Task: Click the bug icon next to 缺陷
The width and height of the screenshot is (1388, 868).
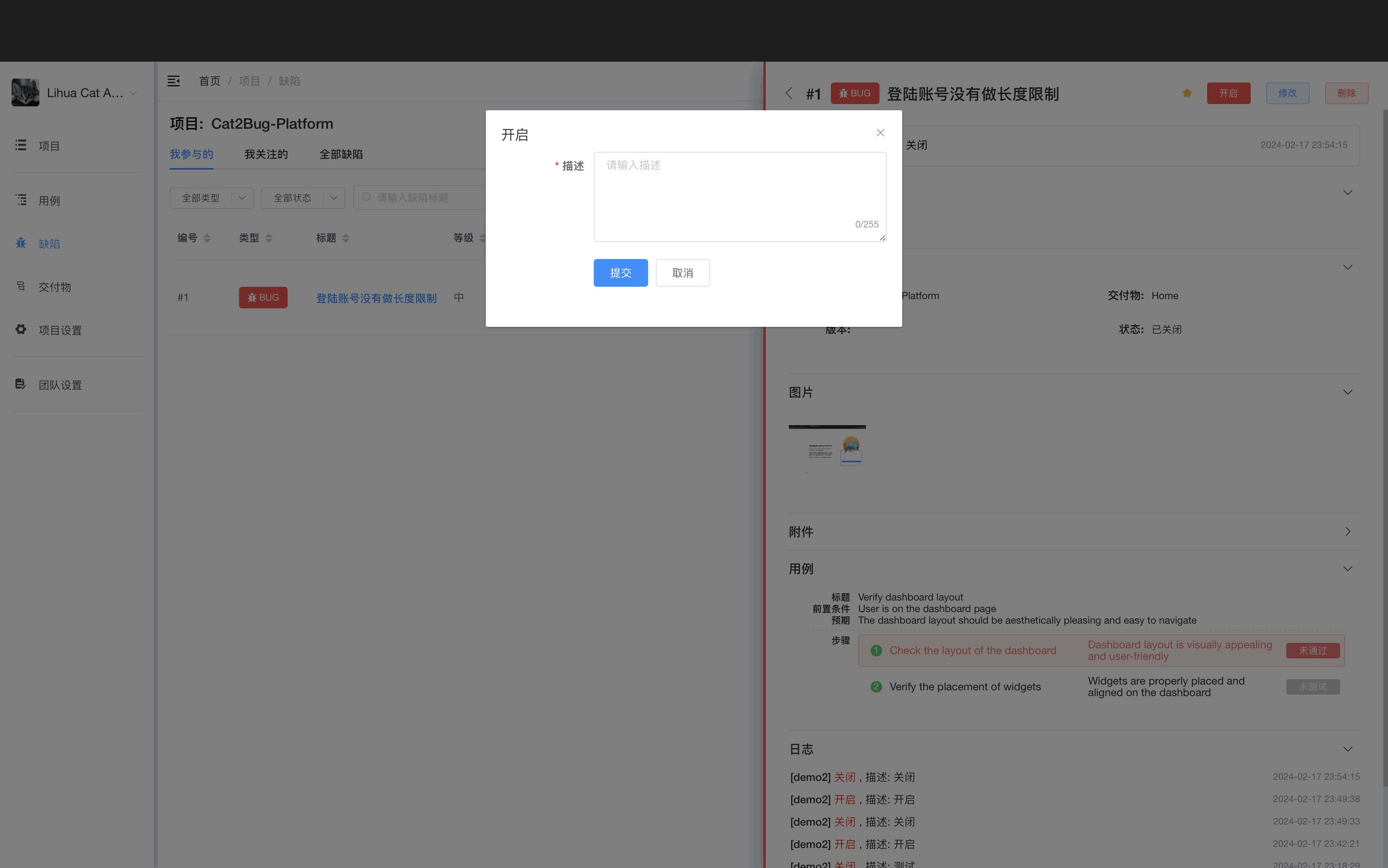Action: coord(21,243)
